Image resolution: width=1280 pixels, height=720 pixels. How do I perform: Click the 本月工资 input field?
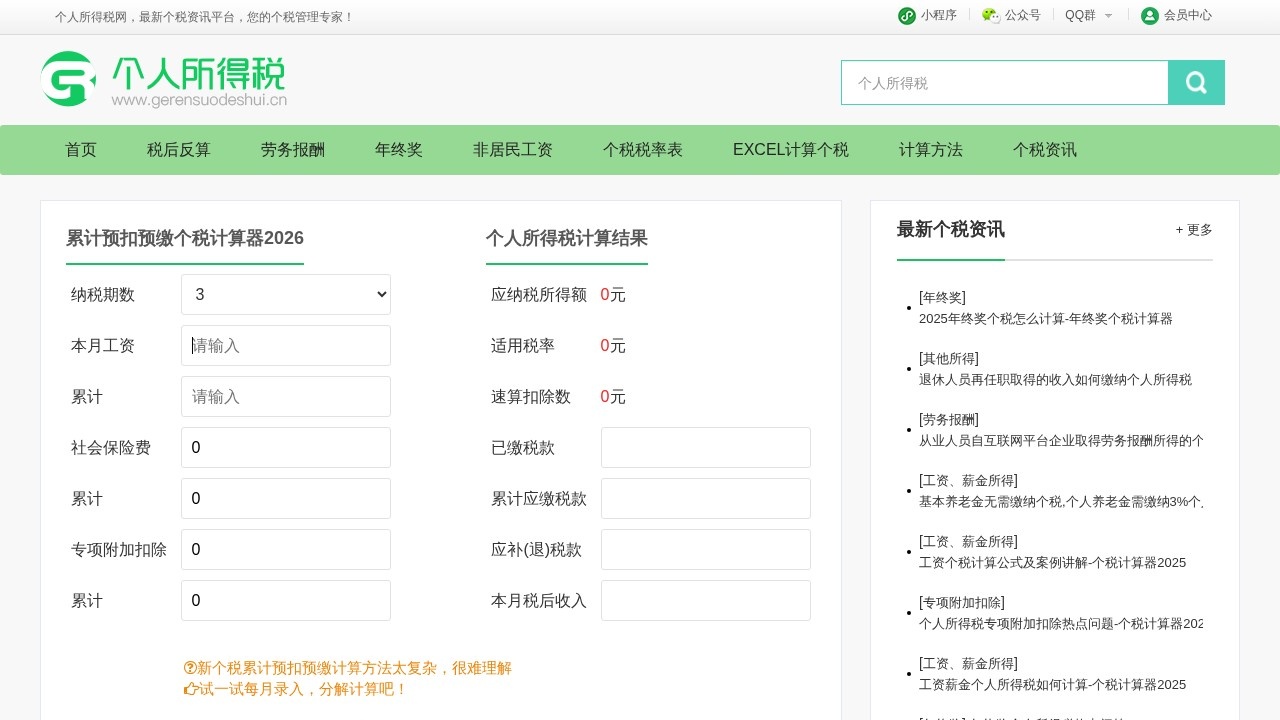click(x=285, y=345)
